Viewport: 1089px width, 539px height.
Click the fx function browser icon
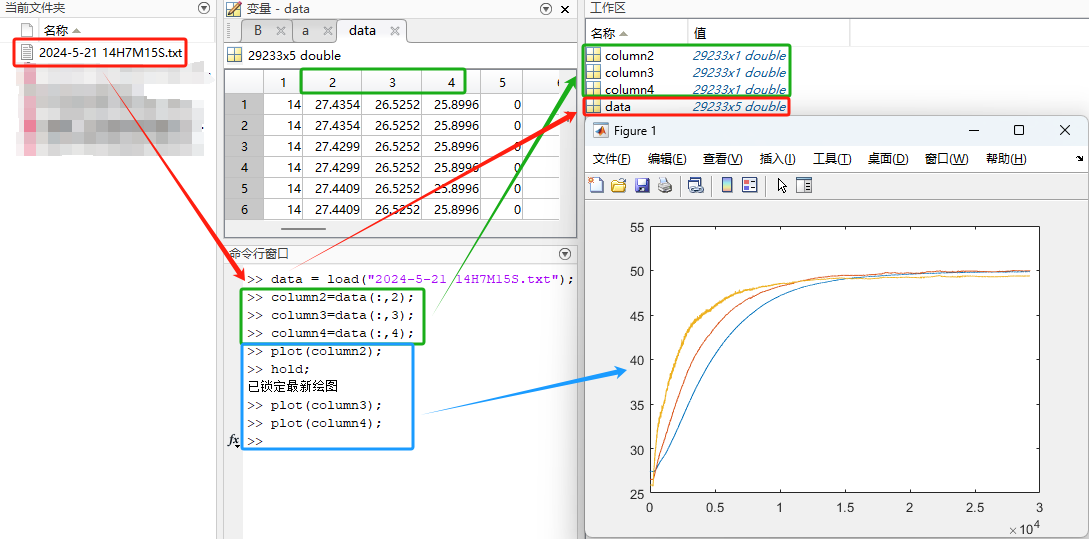(x=234, y=440)
